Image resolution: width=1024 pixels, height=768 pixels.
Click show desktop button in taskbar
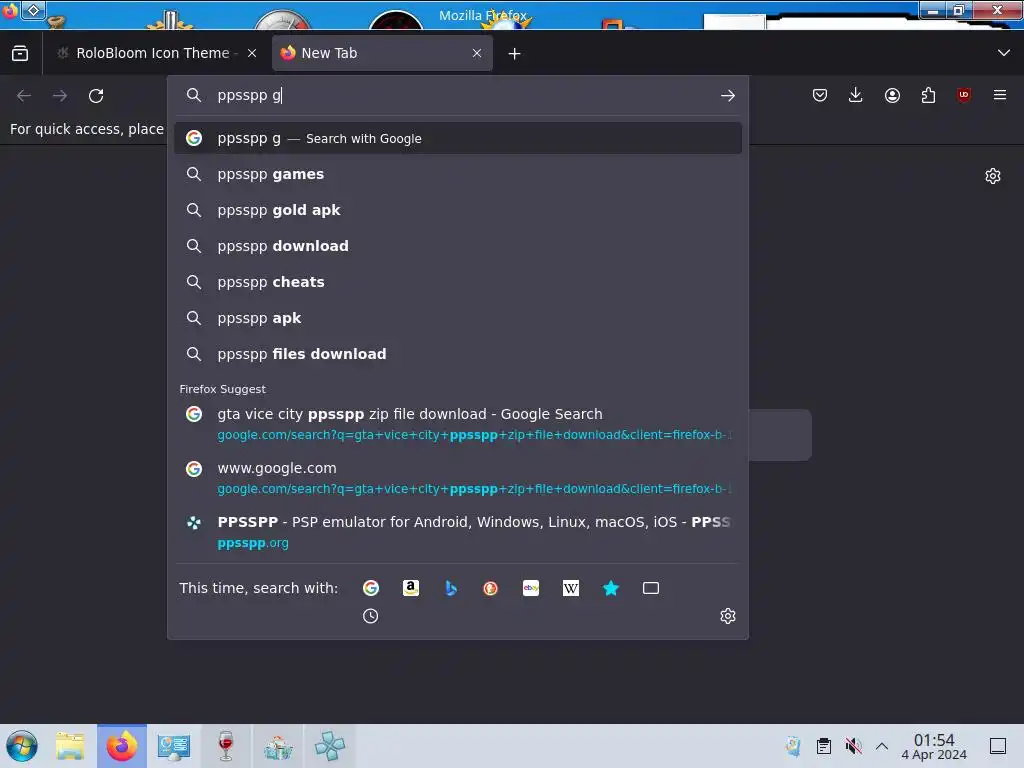pos(998,746)
